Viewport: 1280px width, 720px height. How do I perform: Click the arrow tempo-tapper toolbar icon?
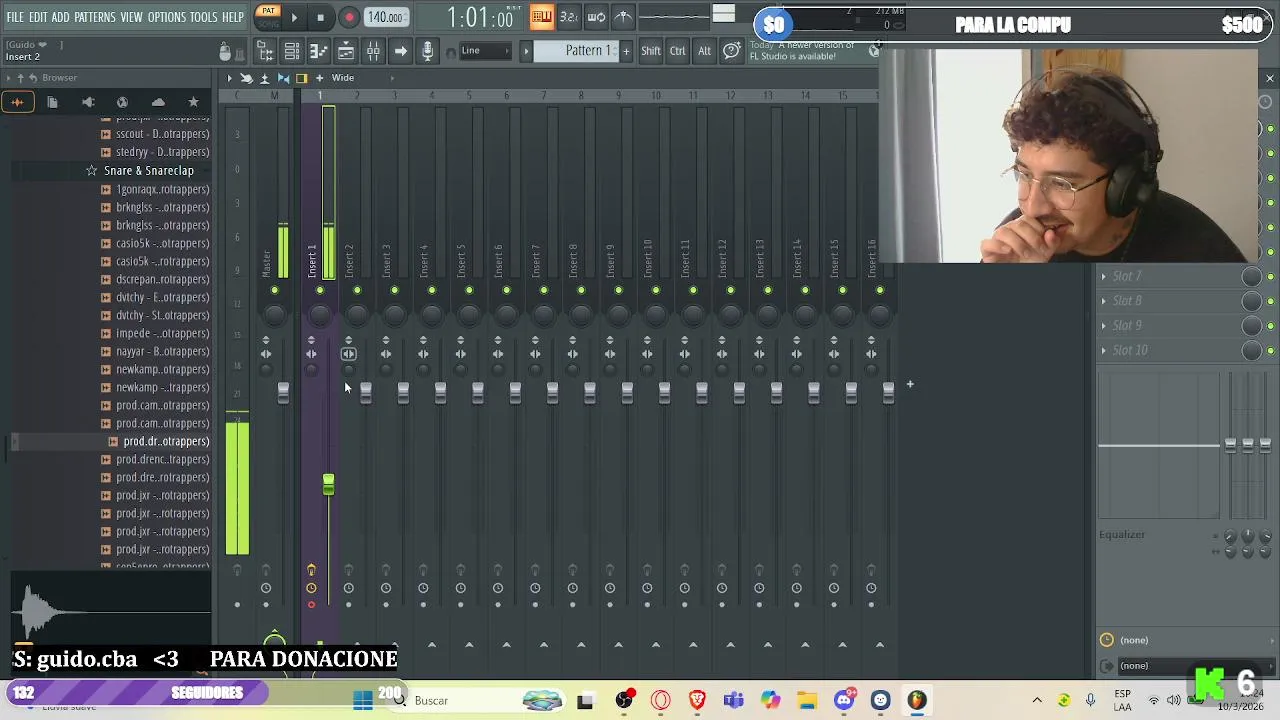pyautogui.click(x=400, y=51)
